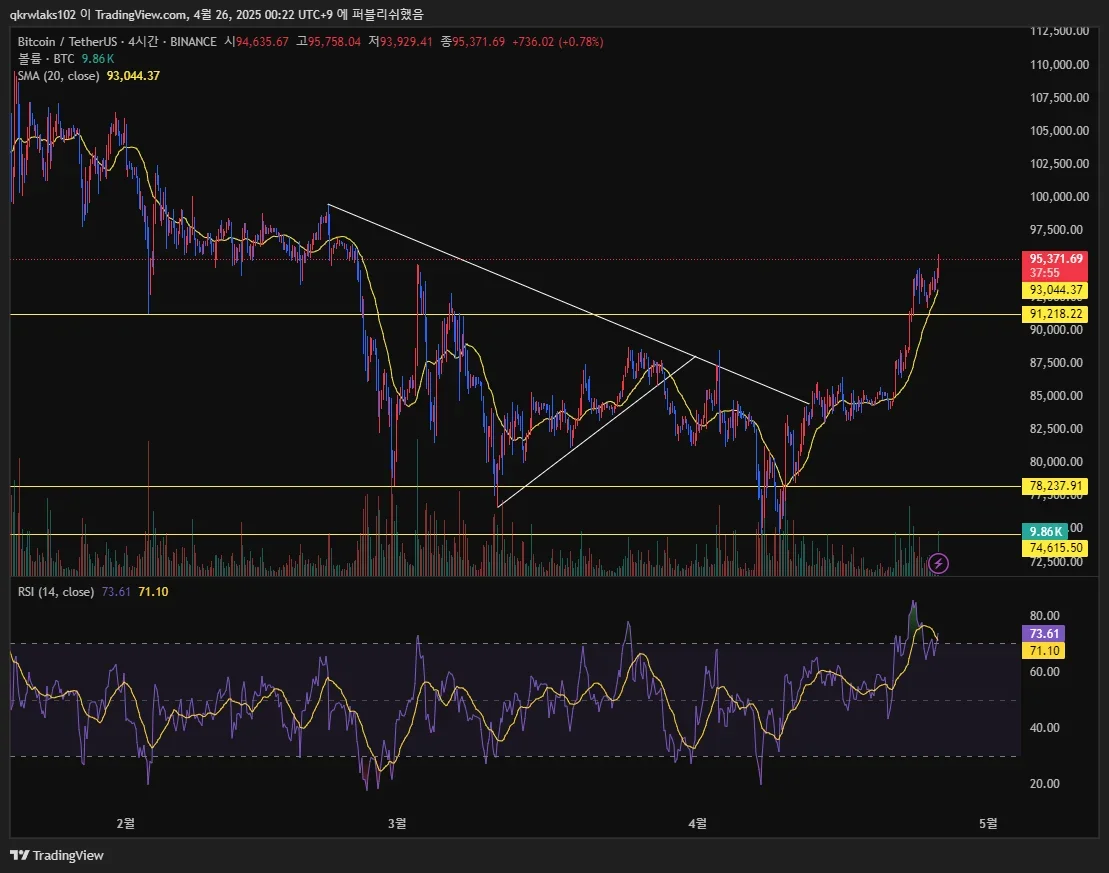Click the change value +736.02 (+0.78%)

(x=558, y=42)
